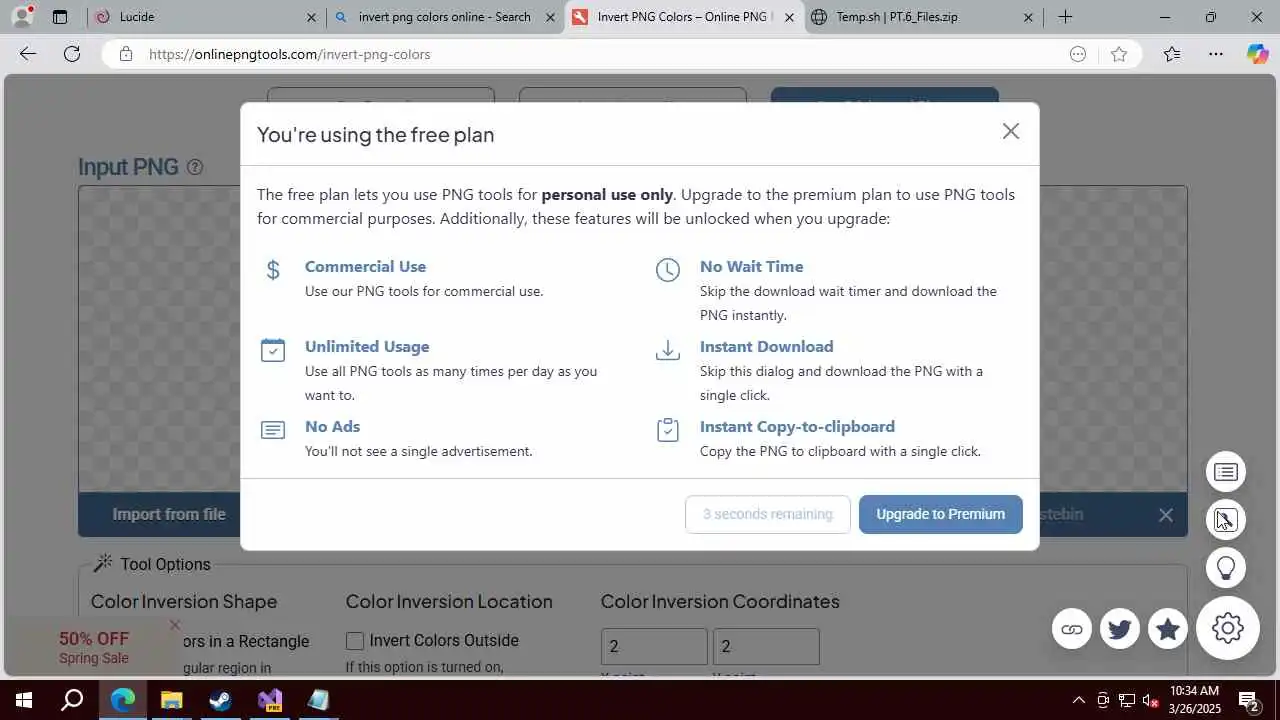Click the No Ads heading
Viewport: 1280px width, 720px height.
(x=332, y=426)
